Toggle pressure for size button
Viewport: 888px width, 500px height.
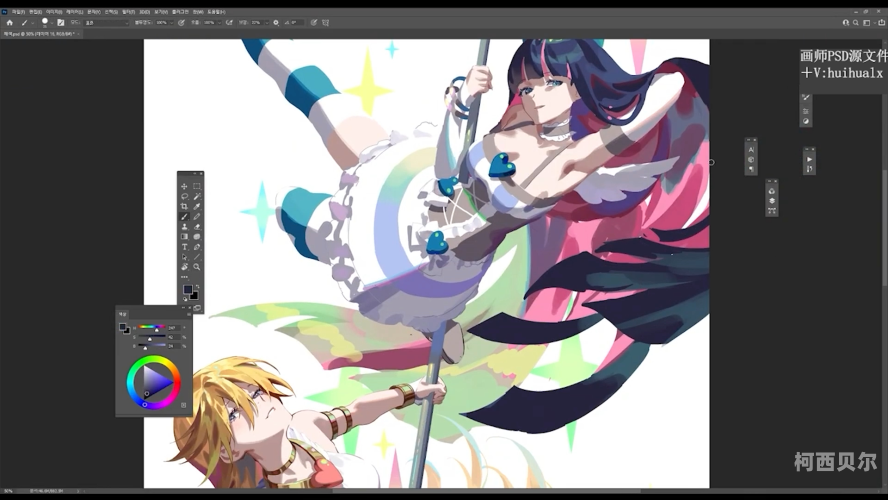(x=313, y=23)
